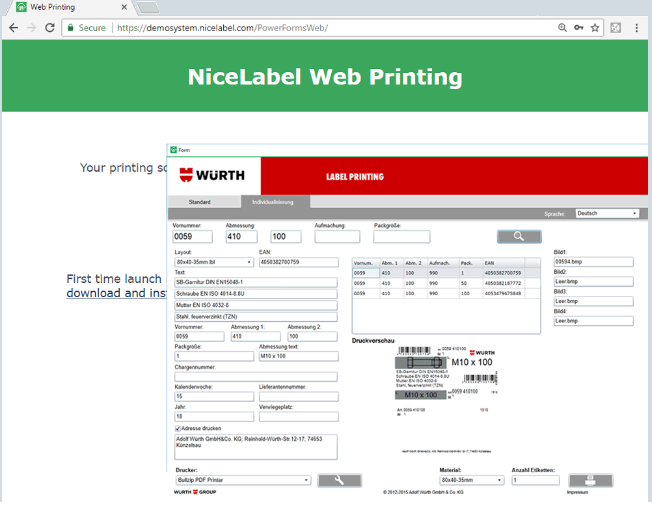
Task: Open a new browser tab
Action: (148, 7)
